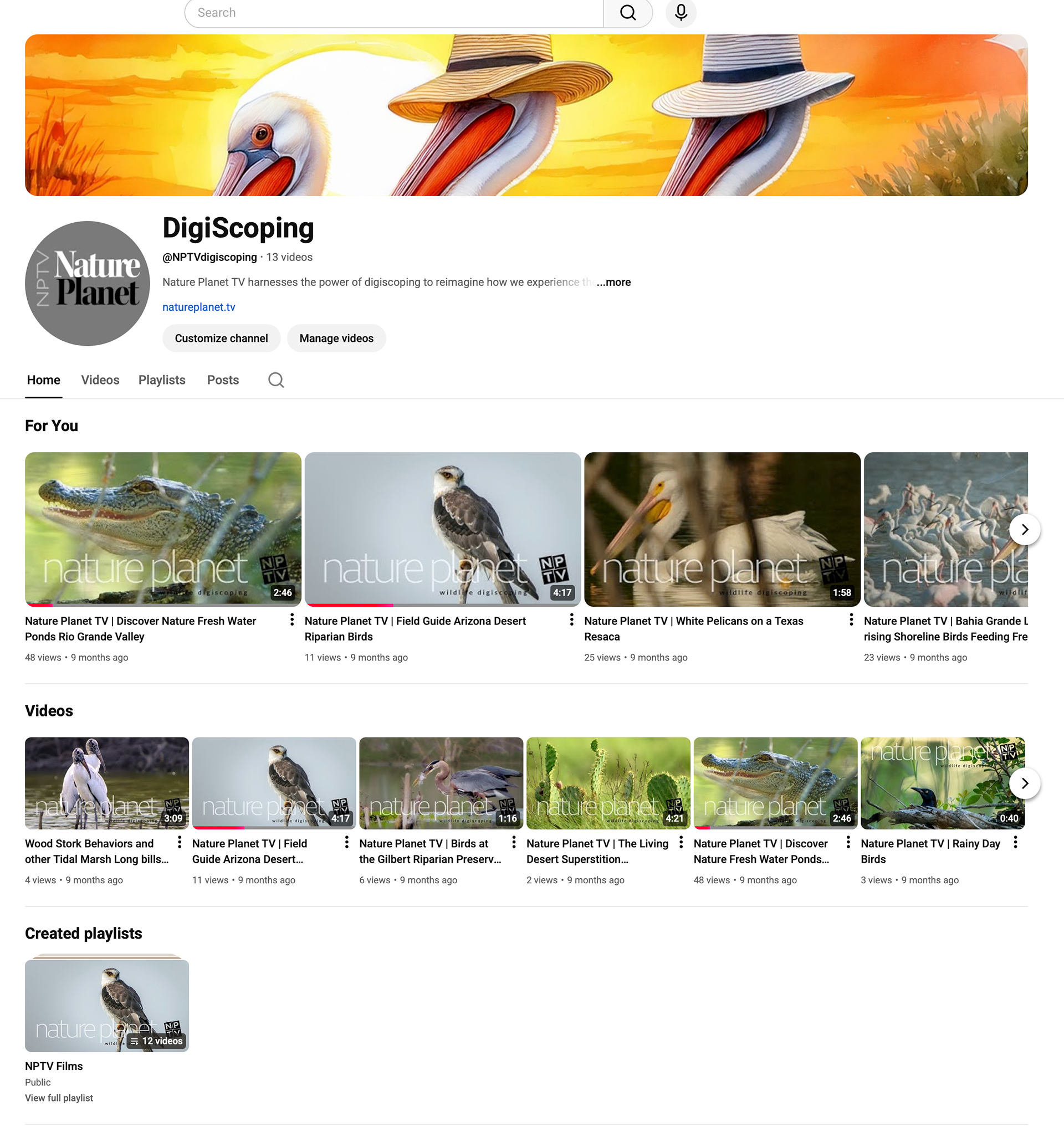Open the Playlists tab
Viewport: 1064px width, 1127px height.
coord(162,380)
